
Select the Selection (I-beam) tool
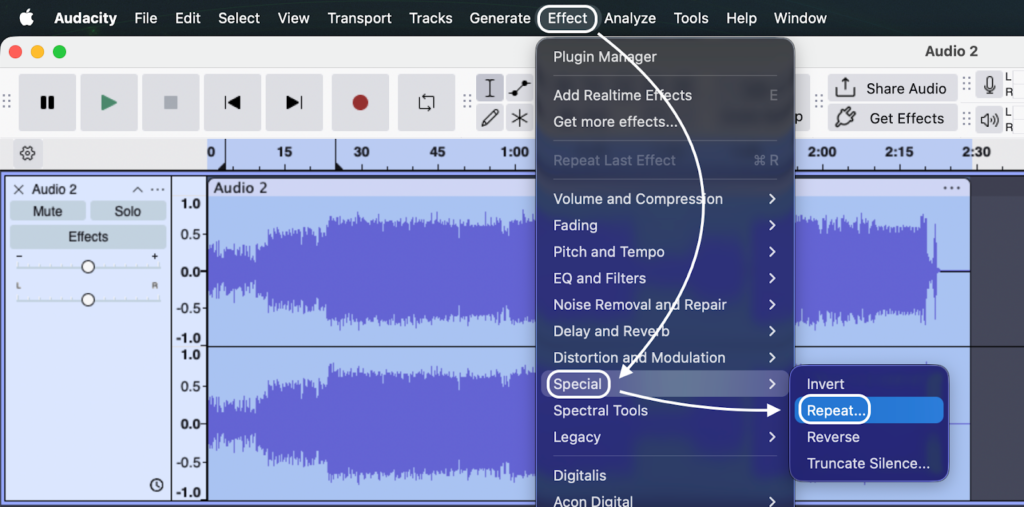[x=490, y=88]
